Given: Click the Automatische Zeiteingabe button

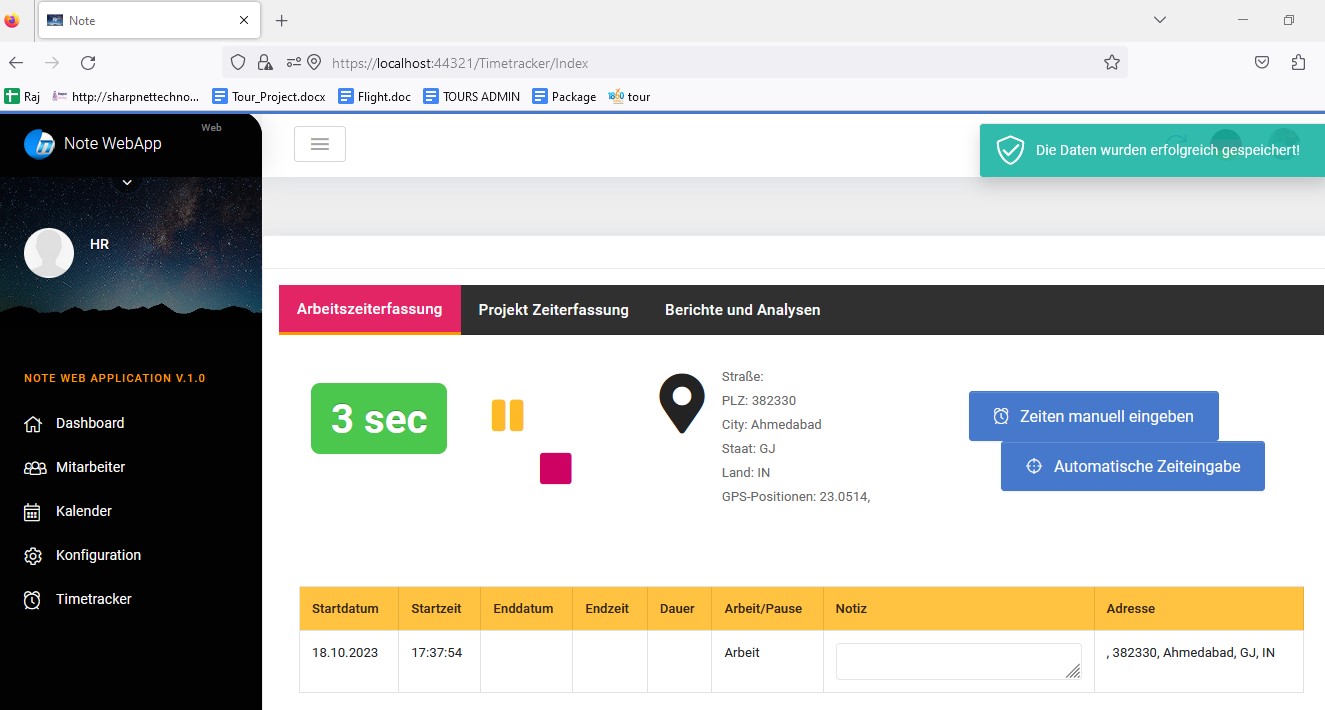Looking at the screenshot, I should pos(1133,466).
